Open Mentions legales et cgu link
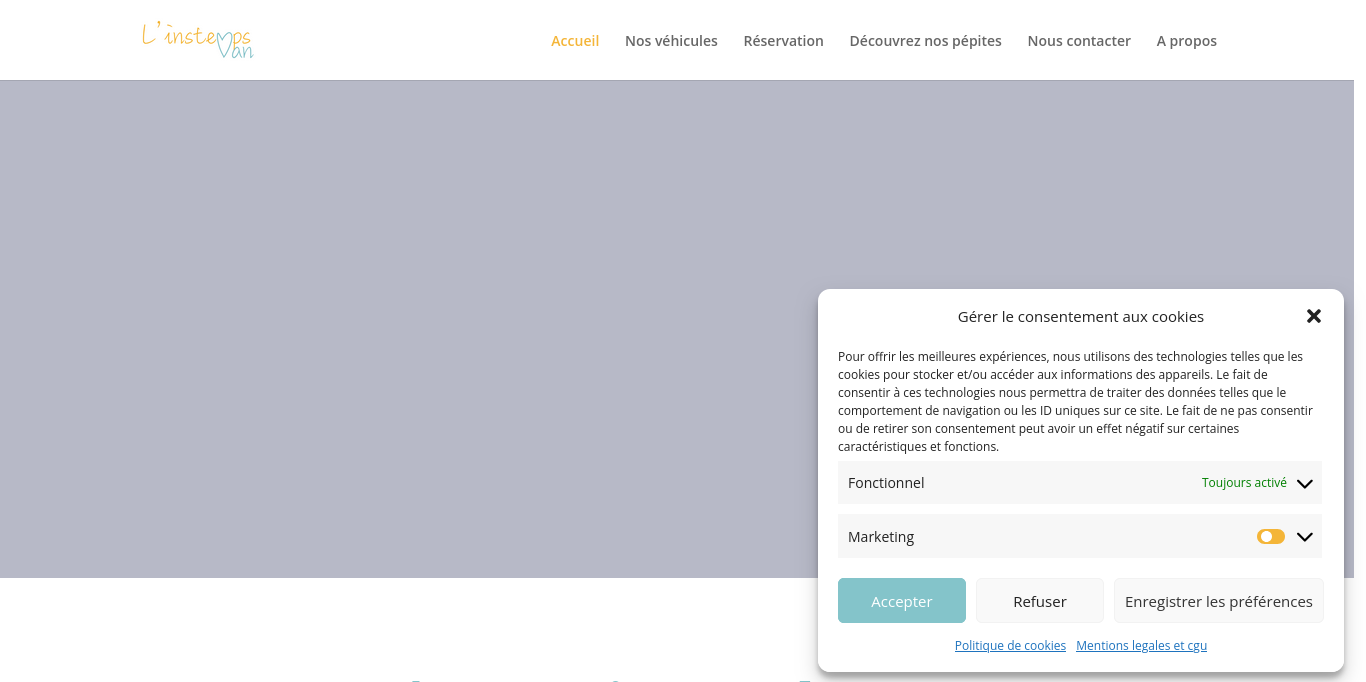This screenshot has width=1366, height=682. pyautogui.click(x=1141, y=646)
